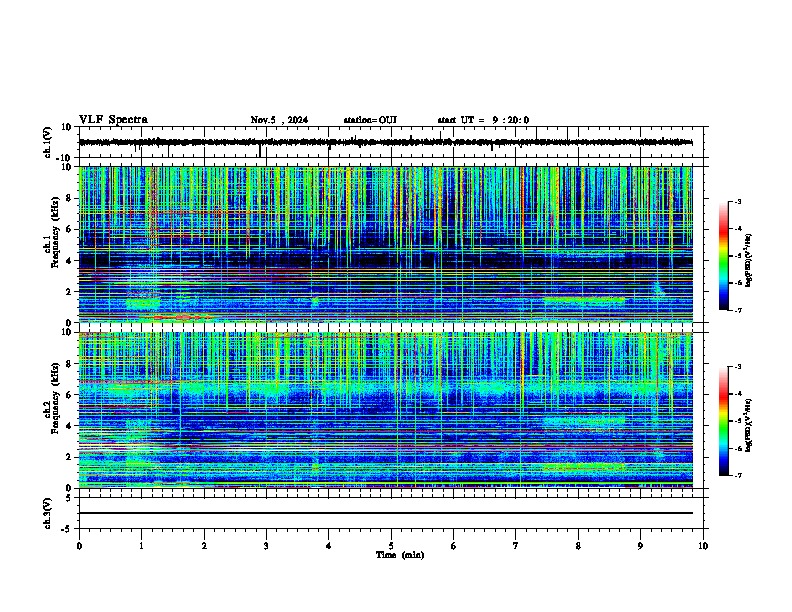Click the "4" kHz tick on ch.1 frequency axis
Image resolution: width=792 pixels, height=612 pixels.
[x=70, y=261]
